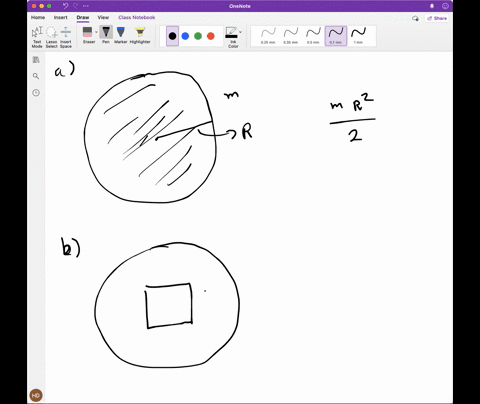Open the View ribbon tab
Screen dimensions: 480x404
pos(103,17)
